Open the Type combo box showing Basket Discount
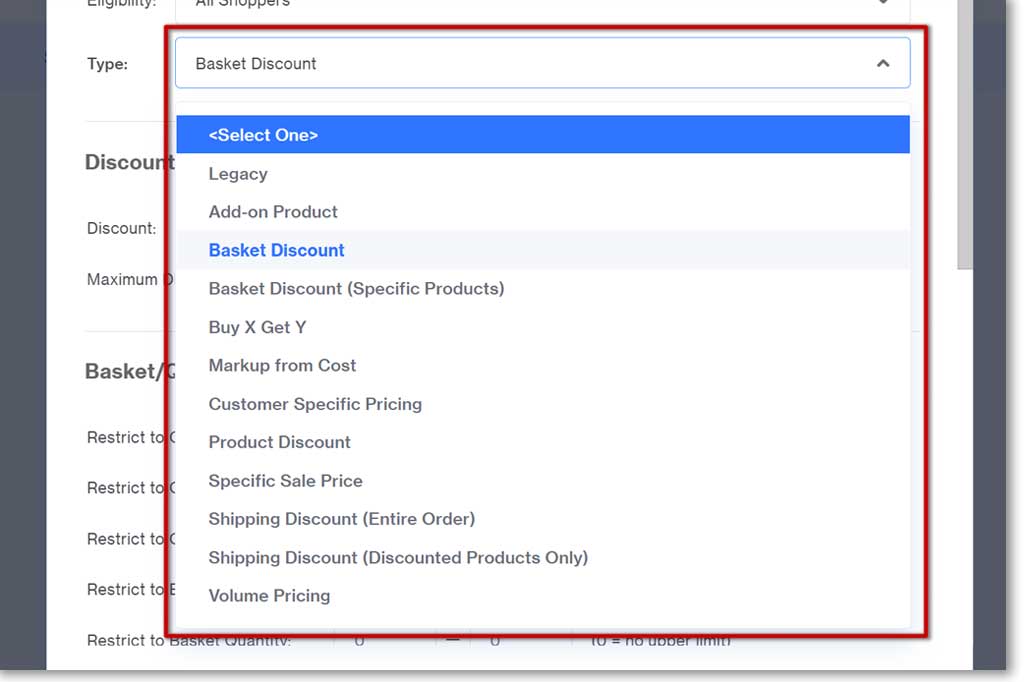 [542, 63]
